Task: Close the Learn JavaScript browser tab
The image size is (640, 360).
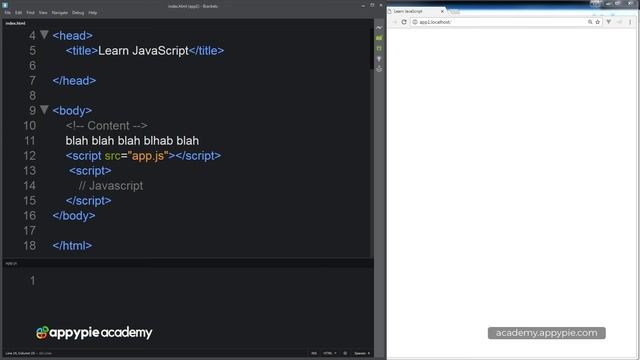Action: point(442,11)
